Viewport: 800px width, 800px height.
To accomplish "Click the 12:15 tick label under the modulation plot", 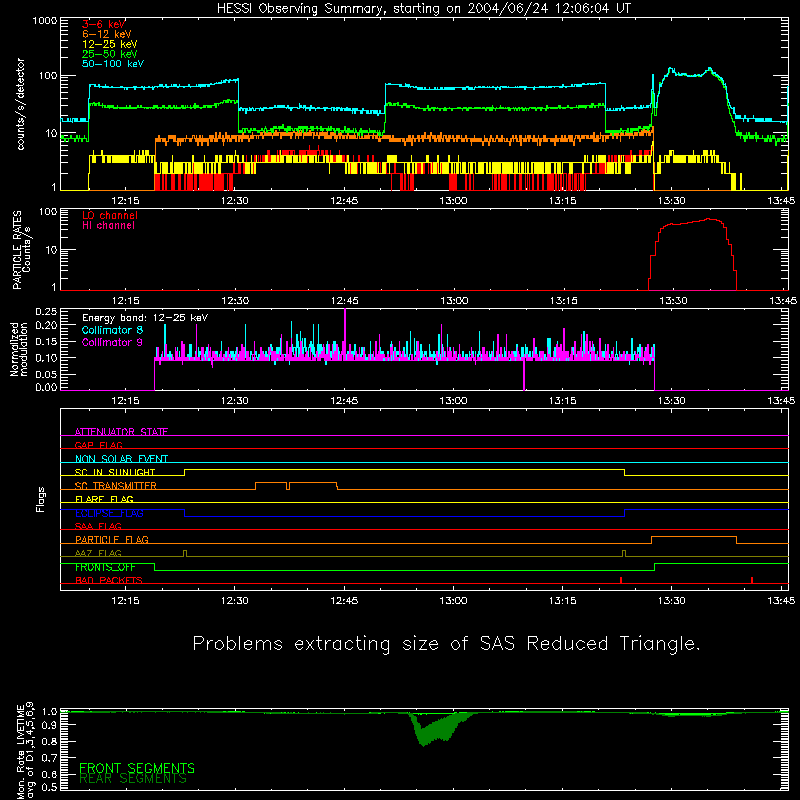I will point(126,401).
